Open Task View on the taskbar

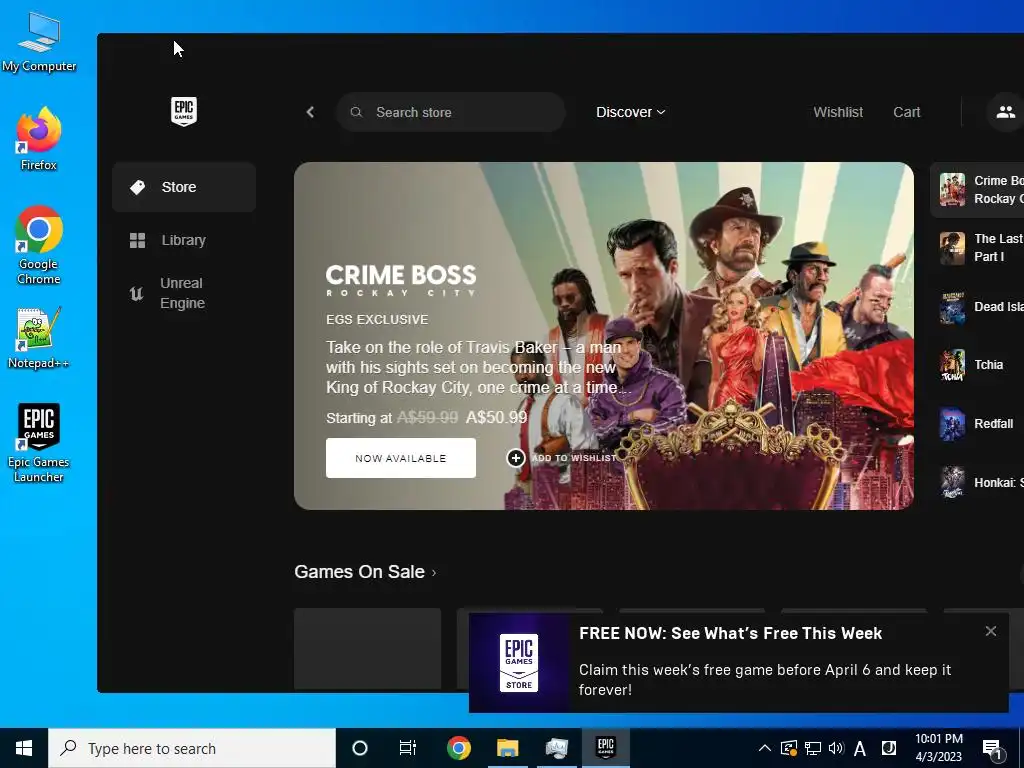tap(408, 748)
